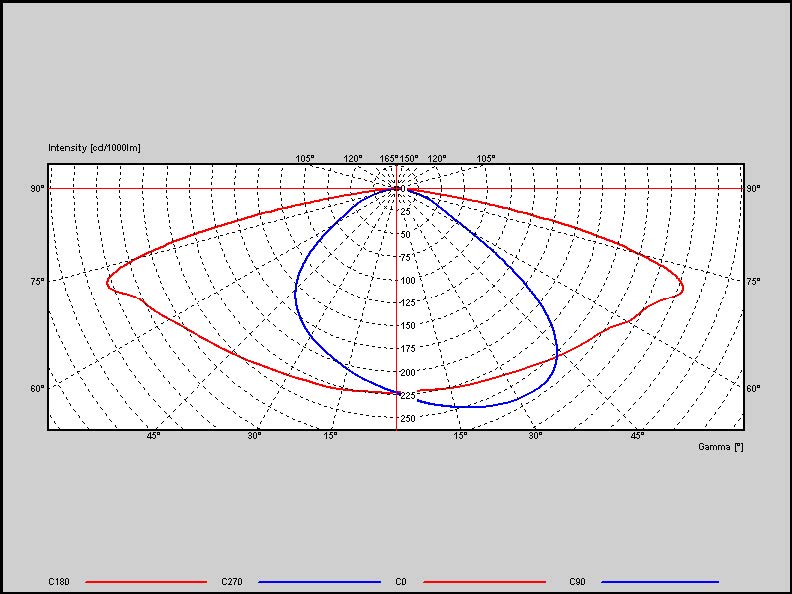The height and width of the screenshot is (594, 792).
Task: Click the 90° label on the left edge
Action: click(38, 188)
